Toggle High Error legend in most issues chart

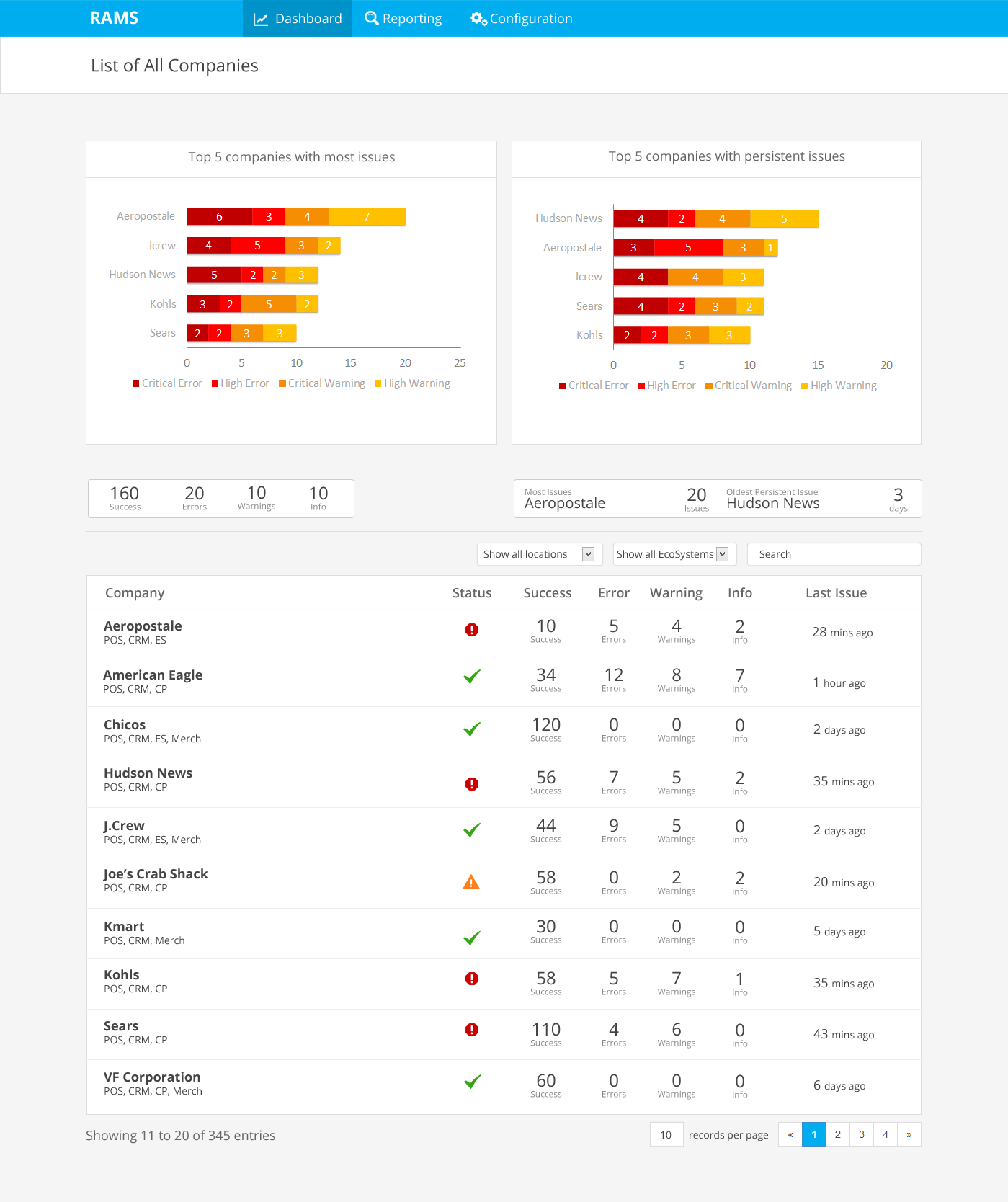(241, 383)
